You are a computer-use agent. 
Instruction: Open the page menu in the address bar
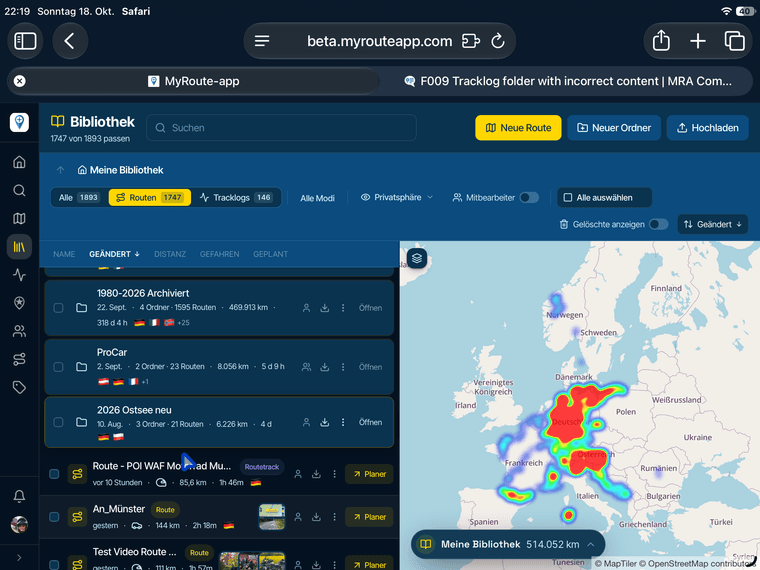pos(262,41)
